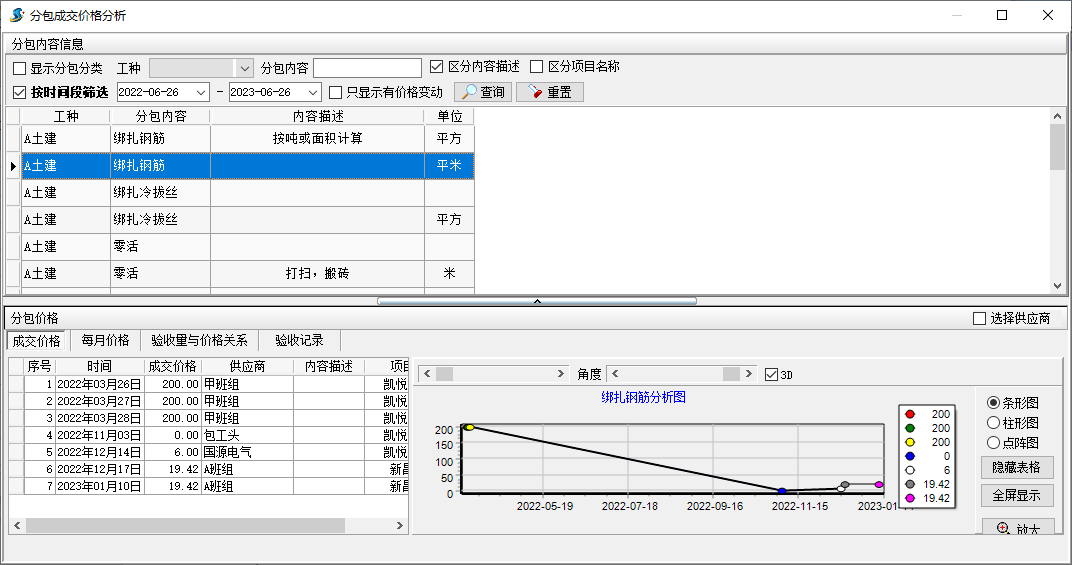
Task: Open the start date 2022-06-26 picker
Action: pyautogui.click(x=201, y=92)
